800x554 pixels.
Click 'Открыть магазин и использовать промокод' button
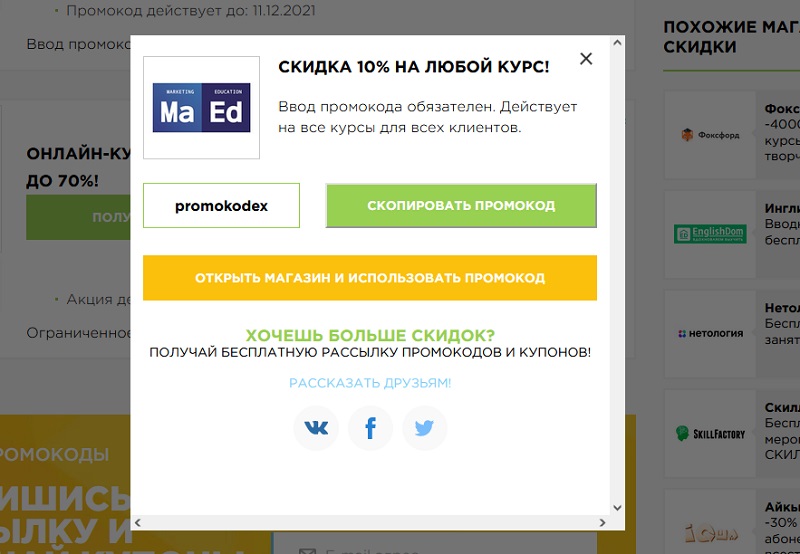[370, 278]
